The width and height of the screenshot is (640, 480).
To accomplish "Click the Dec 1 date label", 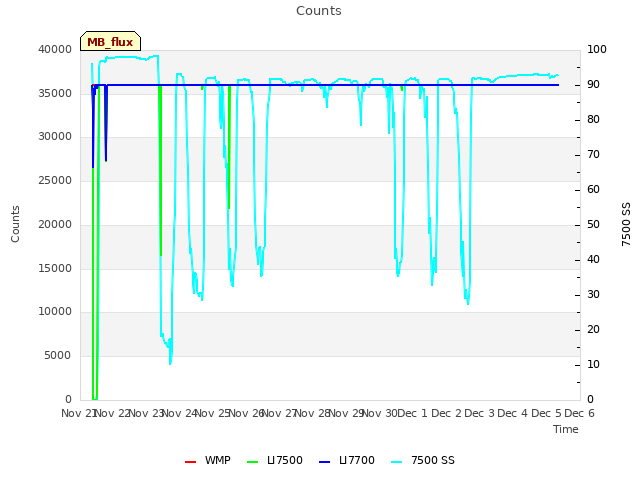I will point(412,413).
